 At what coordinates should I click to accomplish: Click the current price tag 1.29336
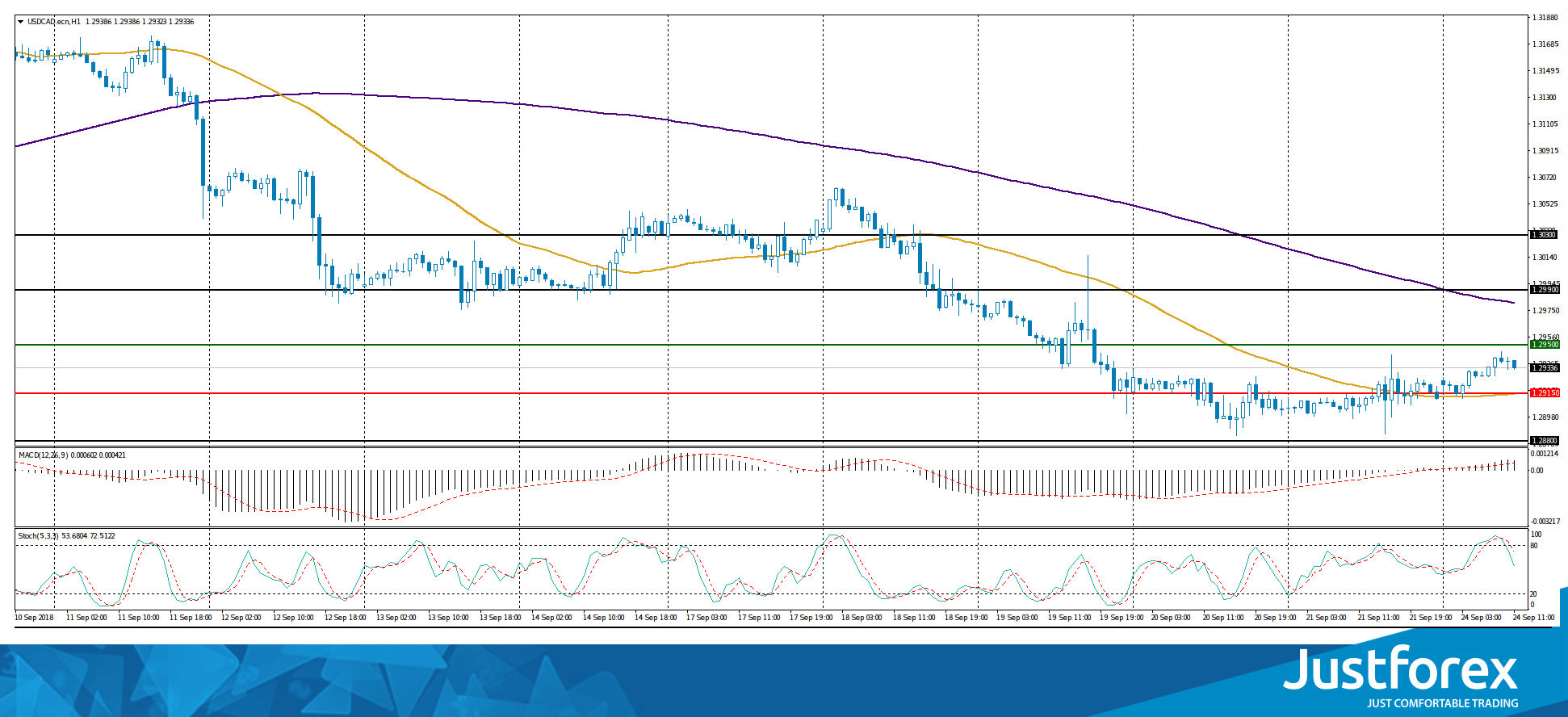(1545, 368)
